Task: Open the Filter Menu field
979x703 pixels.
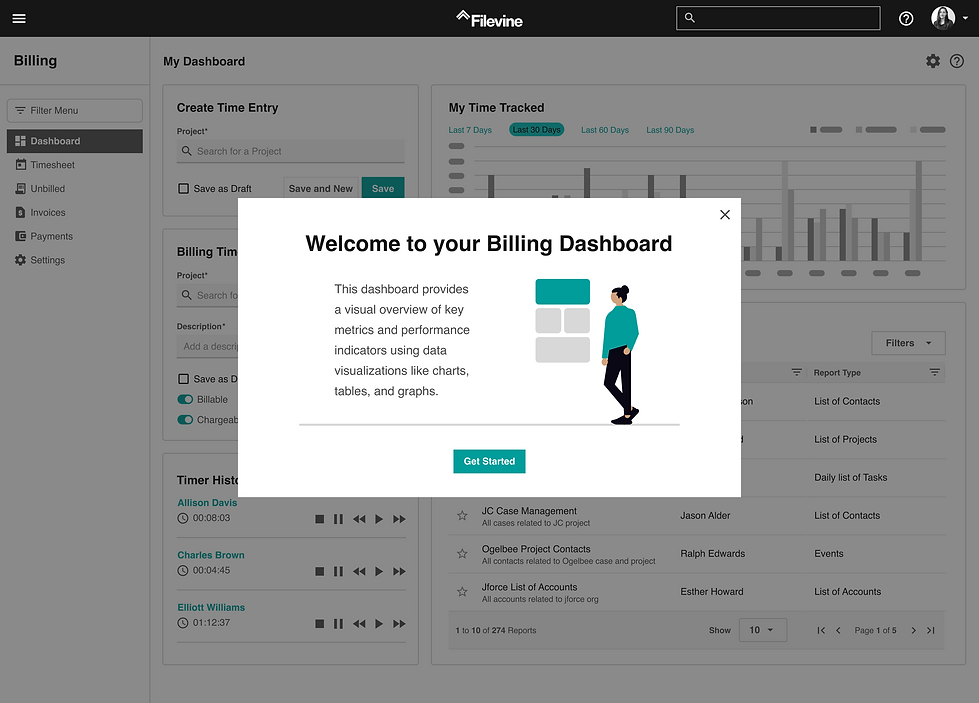Action: point(75,111)
